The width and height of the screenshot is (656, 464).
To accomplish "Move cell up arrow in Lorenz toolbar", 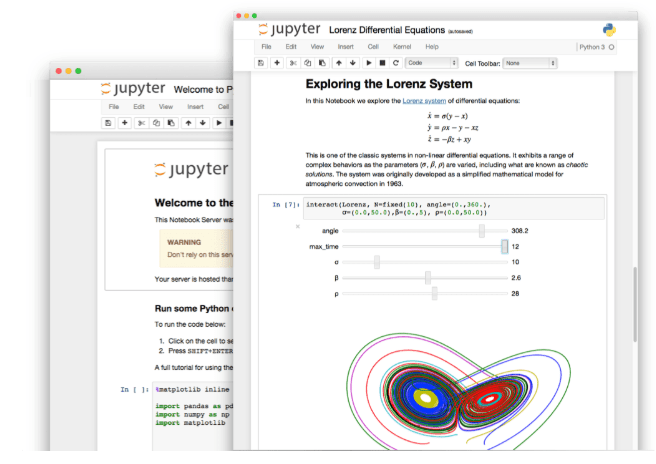I will pyautogui.click(x=339, y=63).
